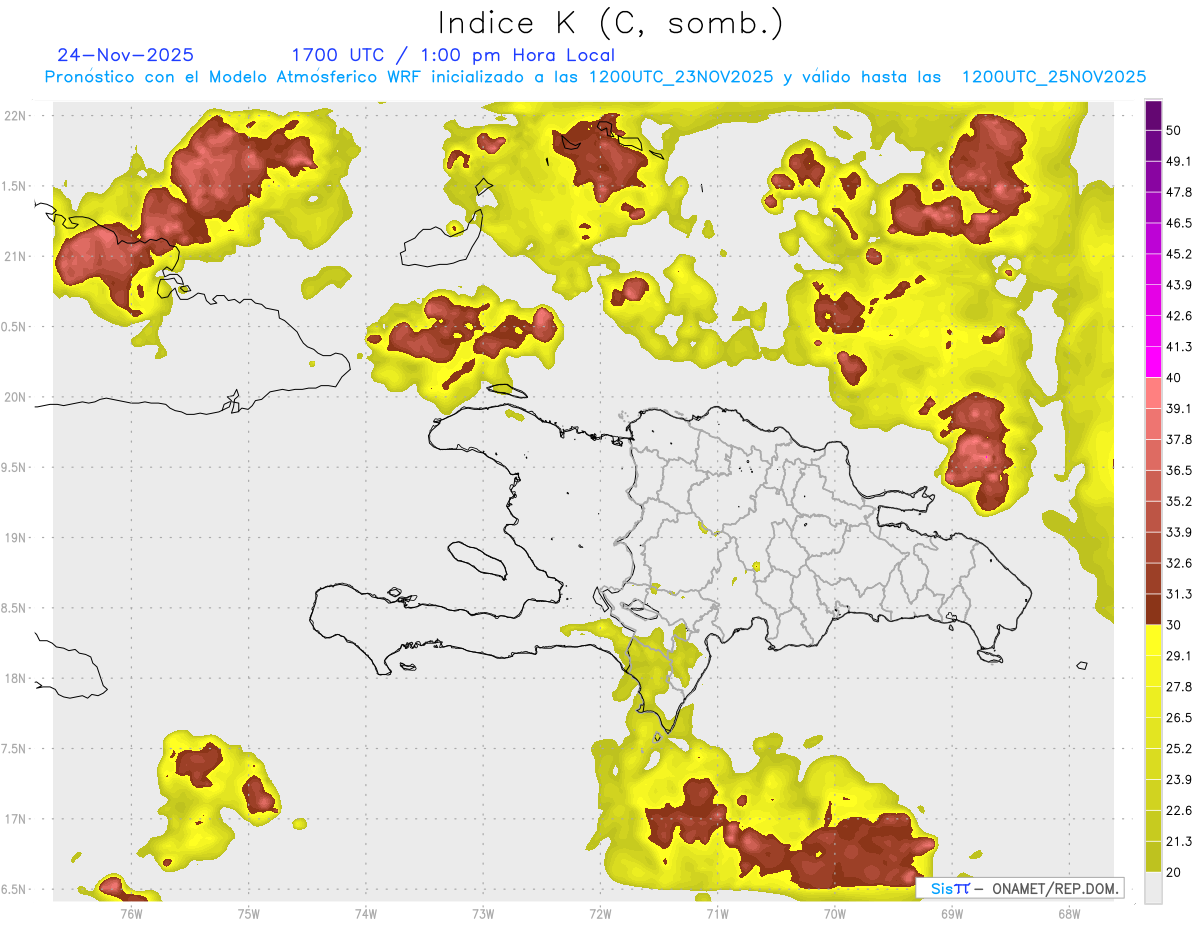This screenshot has width=1200, height=927.
Task: Pick the dark purple color band above 50
Action: coord(1153,115)
